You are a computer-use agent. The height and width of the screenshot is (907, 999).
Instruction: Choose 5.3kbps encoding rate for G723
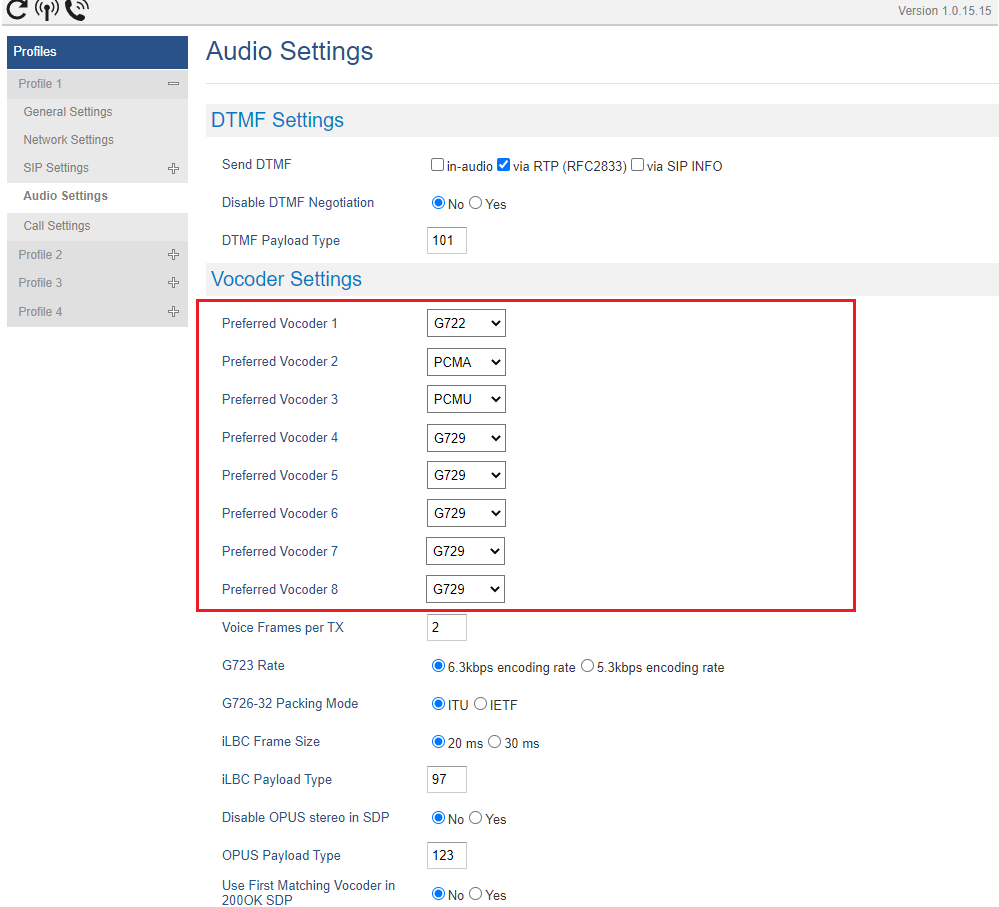click(587, 666)
